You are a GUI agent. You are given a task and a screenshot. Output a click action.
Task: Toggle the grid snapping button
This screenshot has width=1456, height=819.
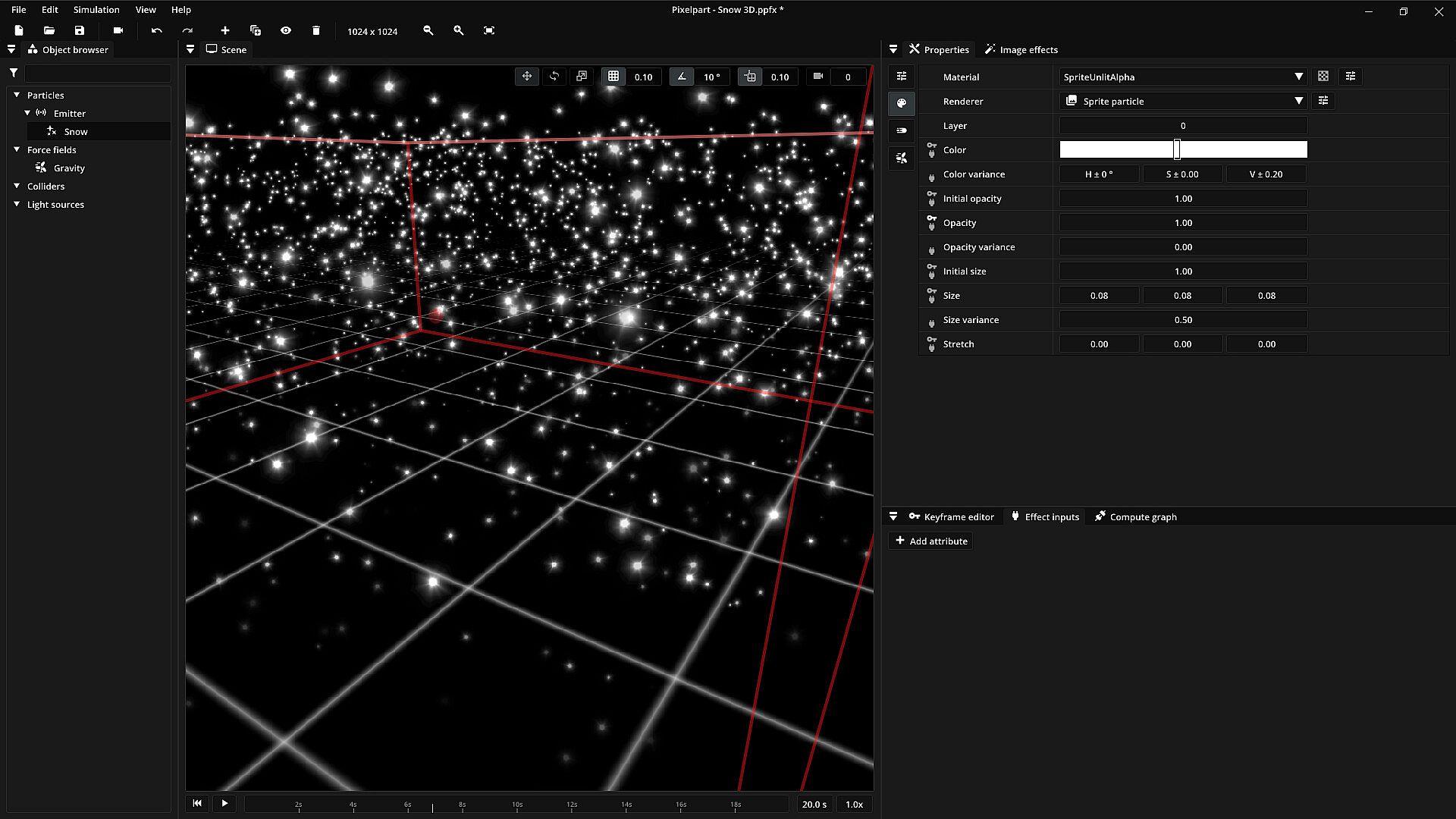click(613, 77)
